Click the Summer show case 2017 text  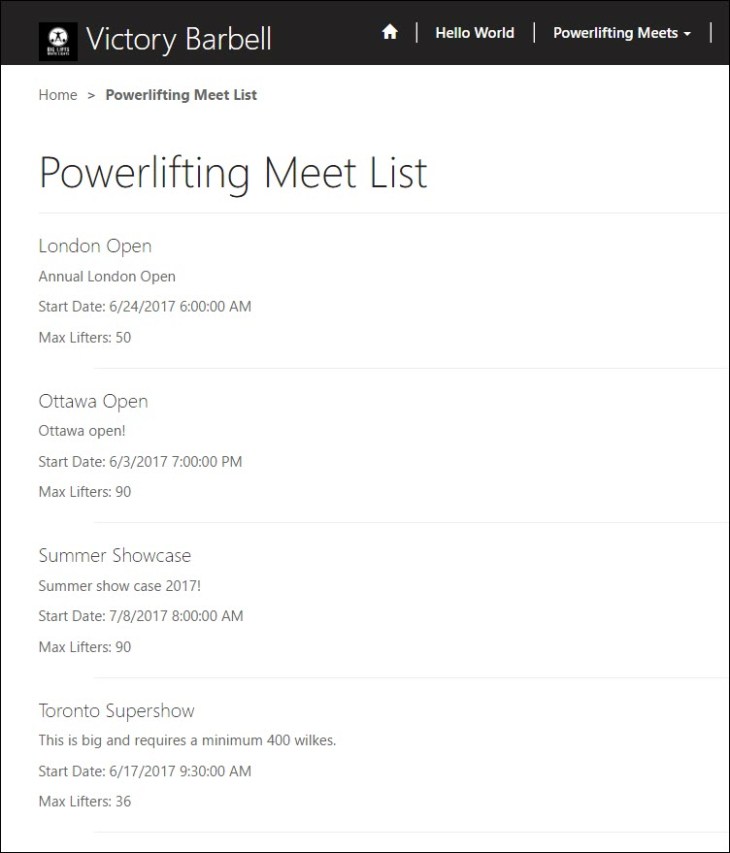point(117,585)
